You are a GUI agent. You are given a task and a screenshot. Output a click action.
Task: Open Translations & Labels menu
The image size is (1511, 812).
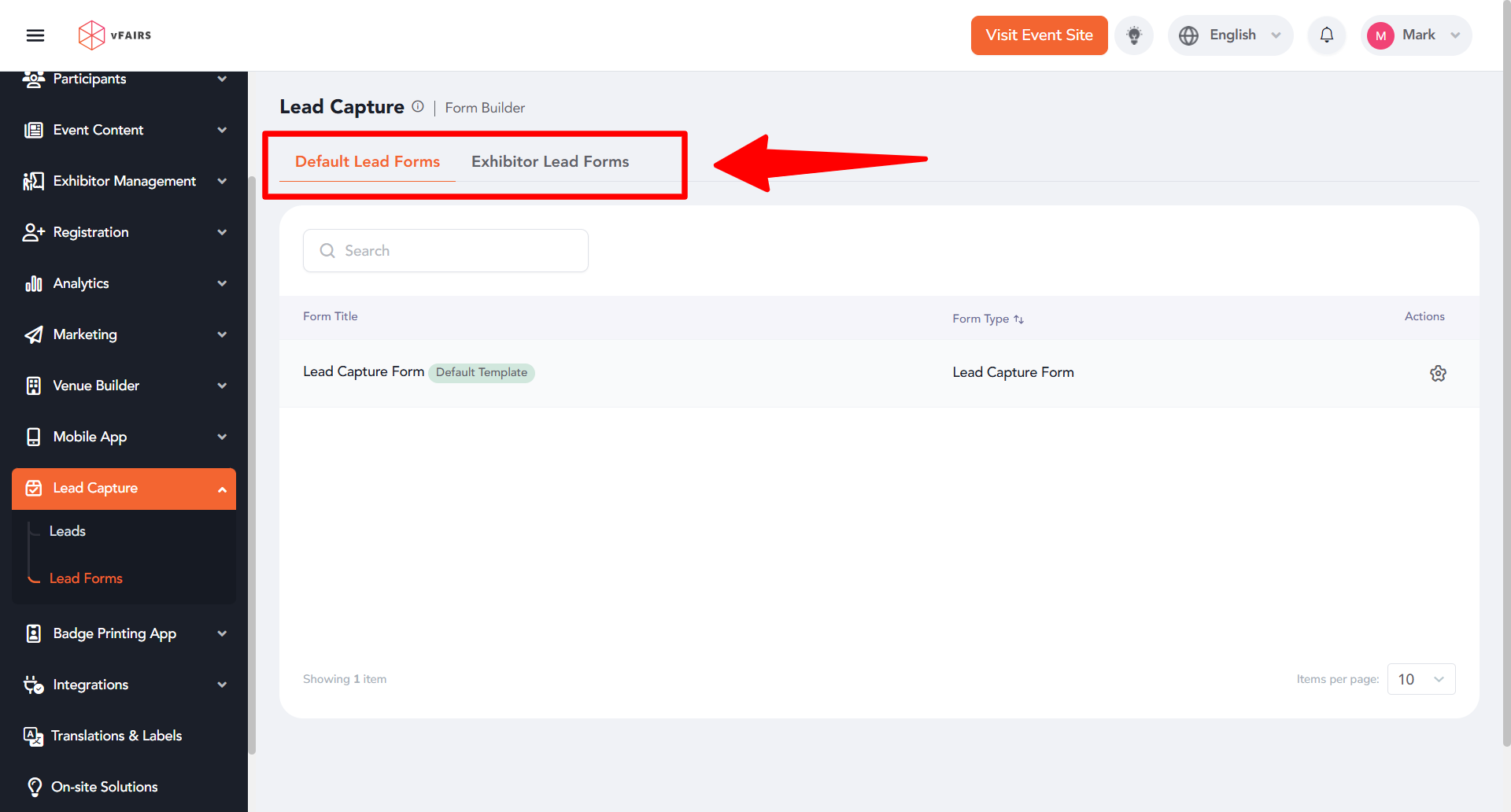(x=116, y=736)
